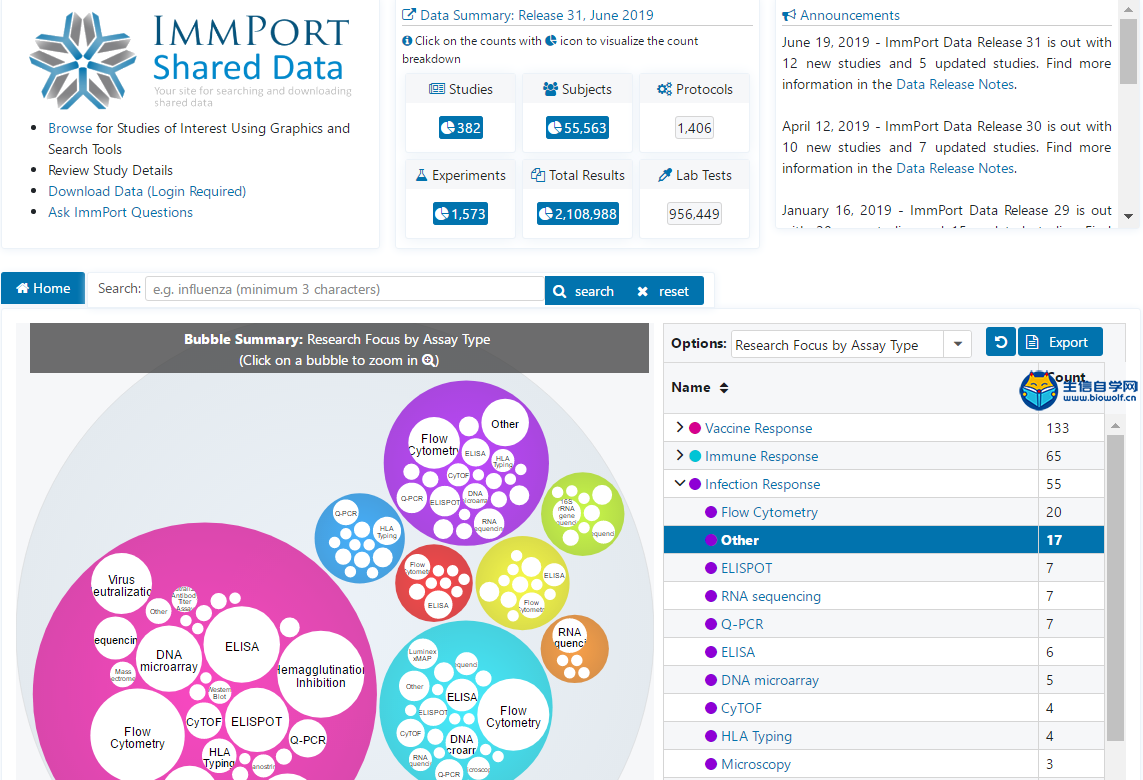The width and height of the screenshot is (1143, 780).
Task: Click the Flow Cytometry bubble in the pink cluster
Action: tap(137, 736)
